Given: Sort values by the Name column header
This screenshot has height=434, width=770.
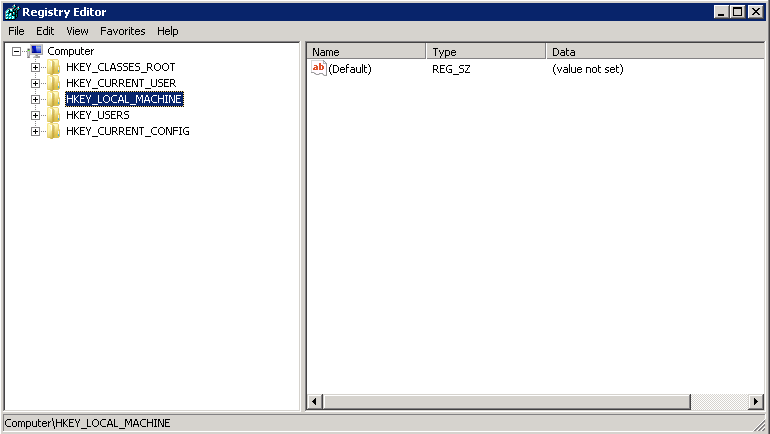Looking at the screenshot, I should 366,52.
